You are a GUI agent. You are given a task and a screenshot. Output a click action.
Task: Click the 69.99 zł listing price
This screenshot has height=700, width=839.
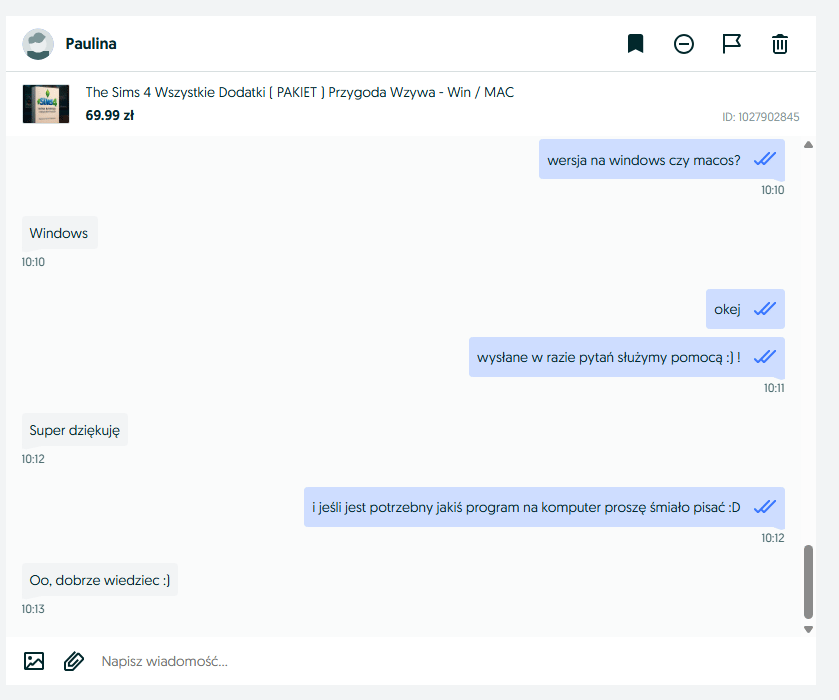click(110, 115)
